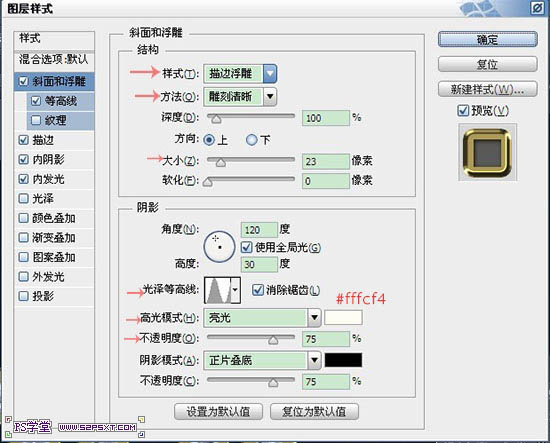
Task: Uncheck the 消除锯齿 anti-alias checkbox
Action: (x=257, y=290)
